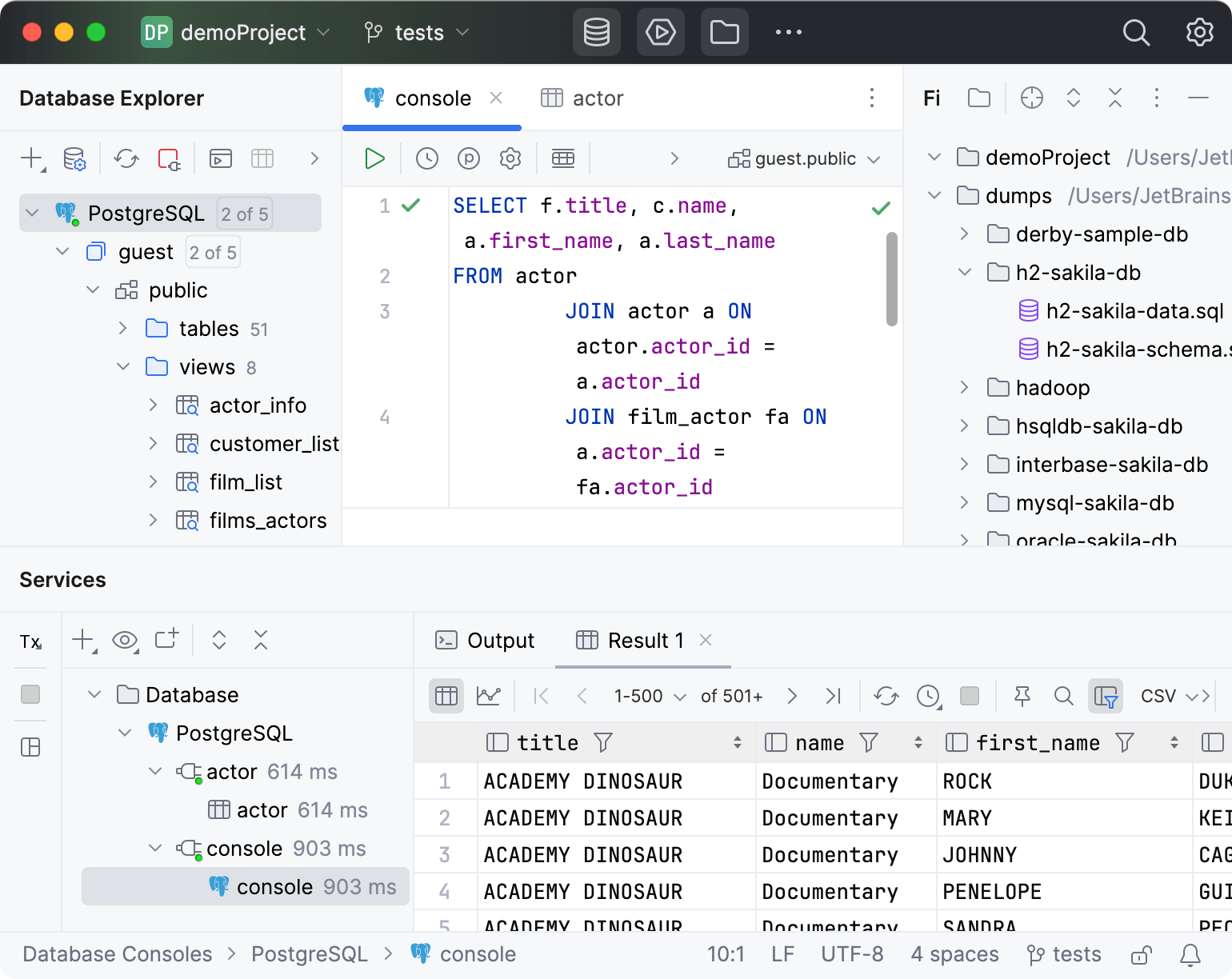Run the SQL query with the green play icon

[374, 158]
